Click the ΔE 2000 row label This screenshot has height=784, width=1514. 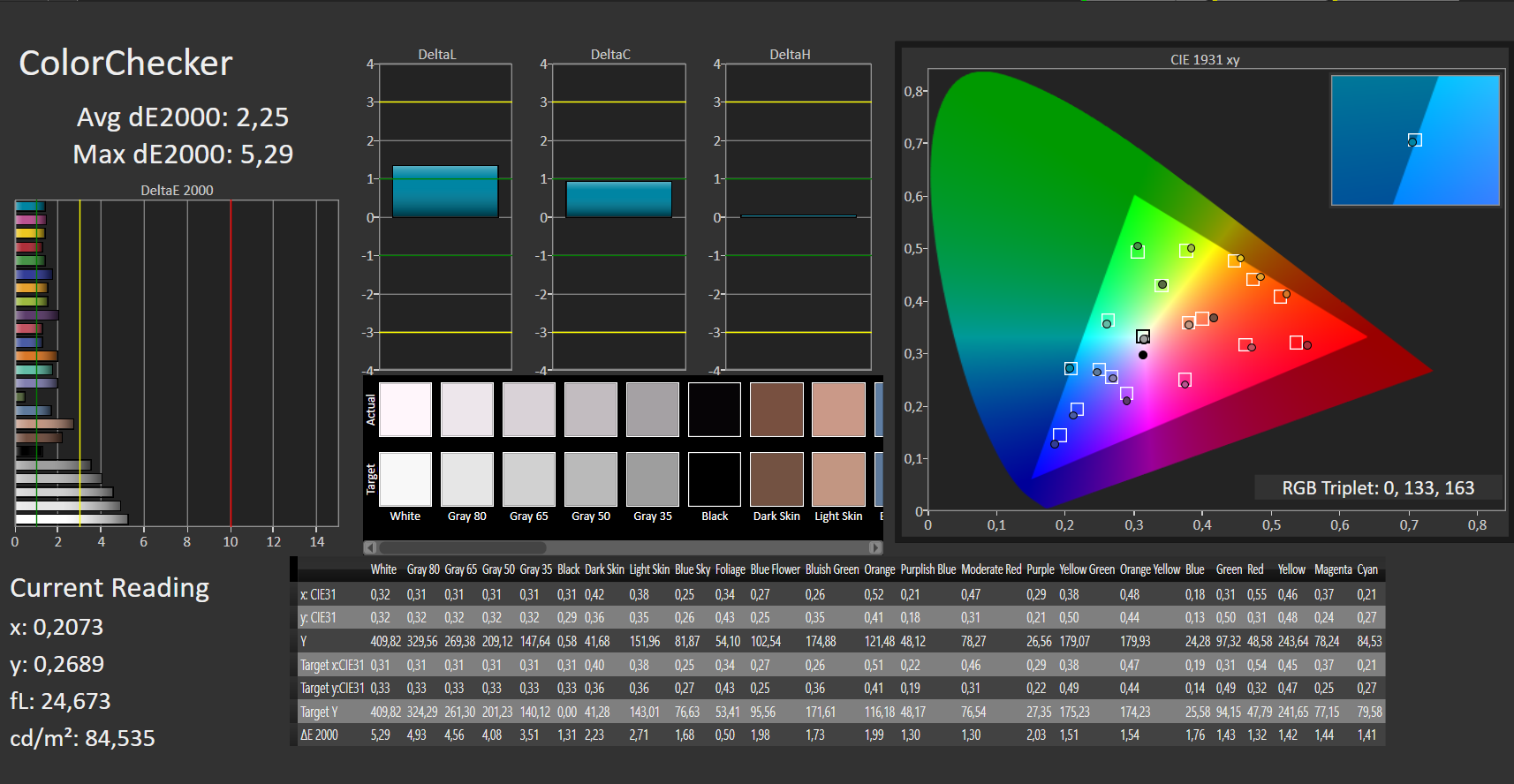319,735
